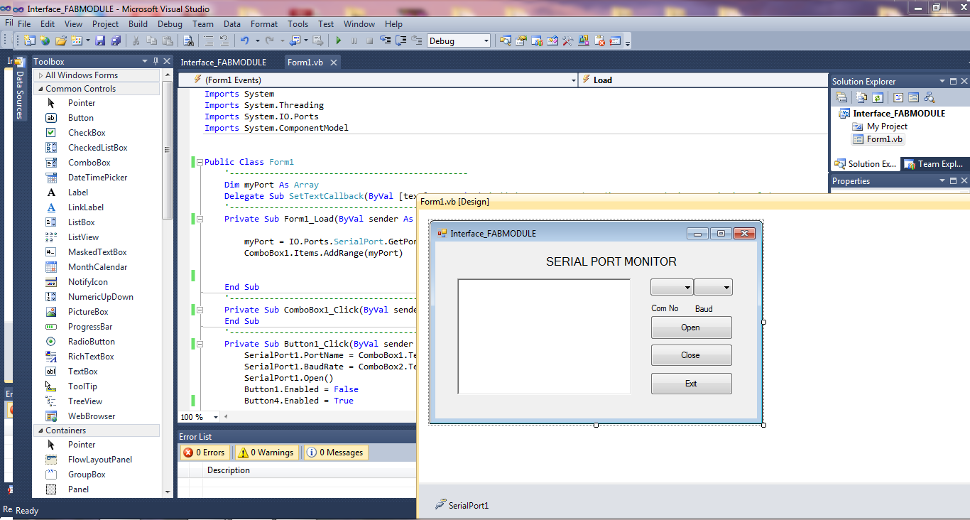Screen dimensions: 970x520
Task: Open the Debug menu
Action: [x=170, y=24]
